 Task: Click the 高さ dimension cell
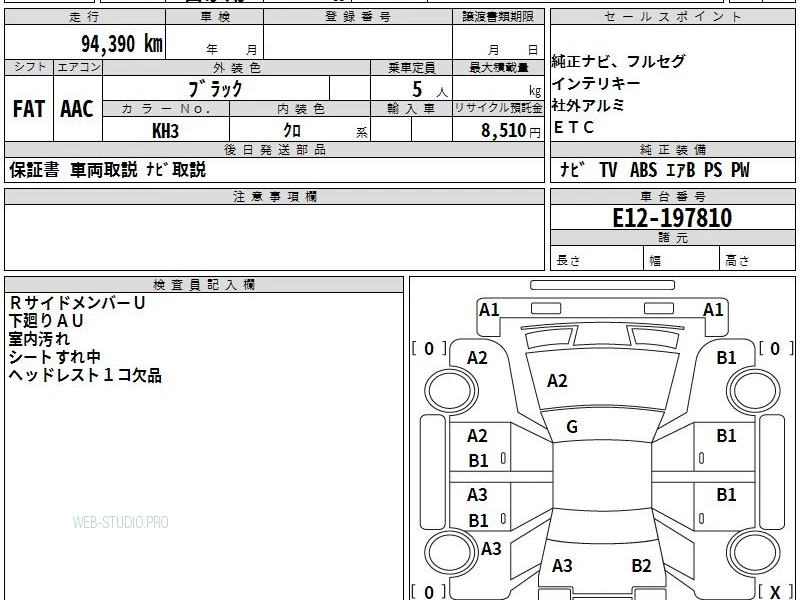757,259
